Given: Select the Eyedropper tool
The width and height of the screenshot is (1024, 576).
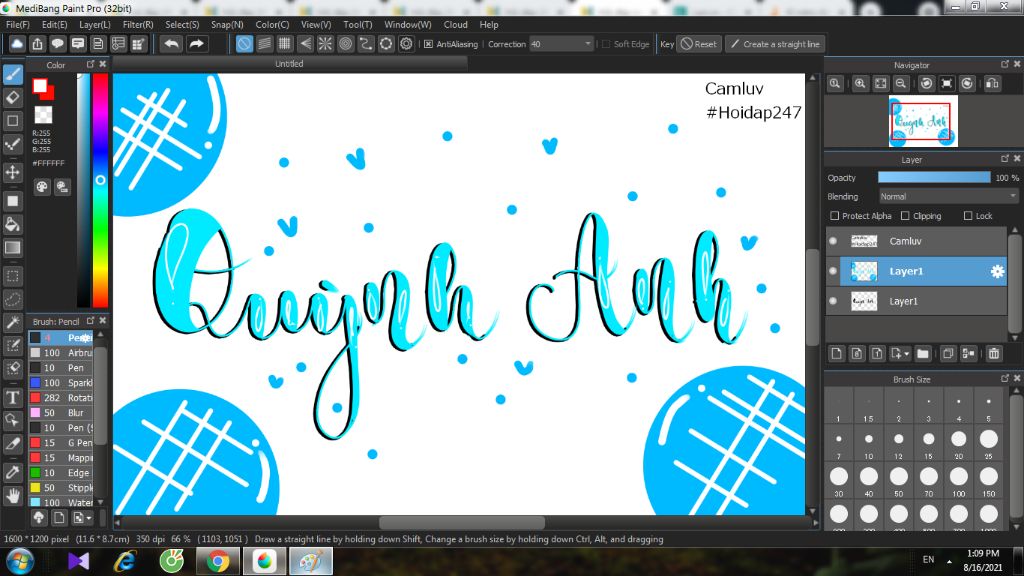Looking at the screenshot, I should tap(12, 472).
